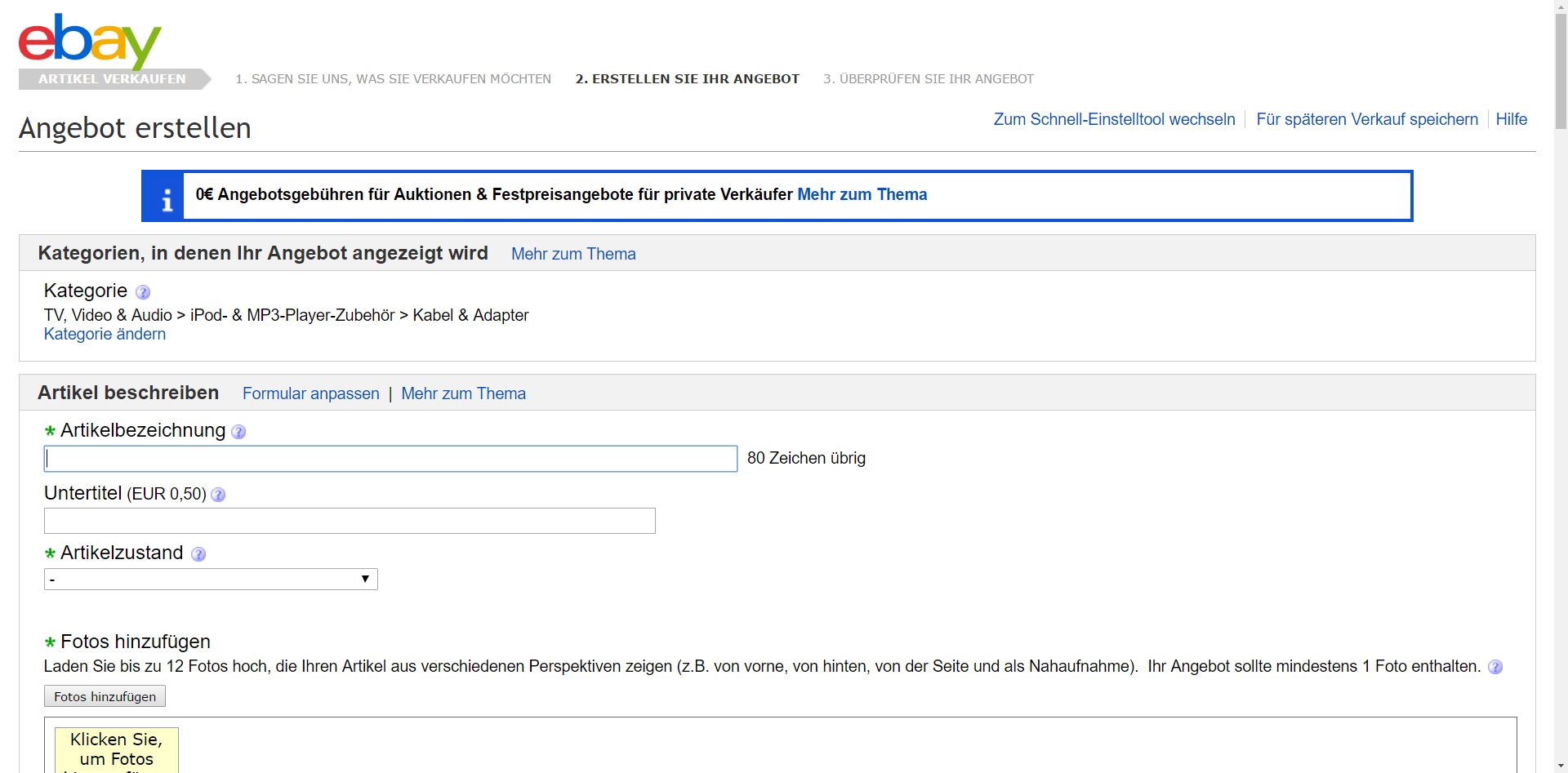Open help icon next to Untertitel
Viewport: 1568px width, 773px height.
tap(218, 495)
